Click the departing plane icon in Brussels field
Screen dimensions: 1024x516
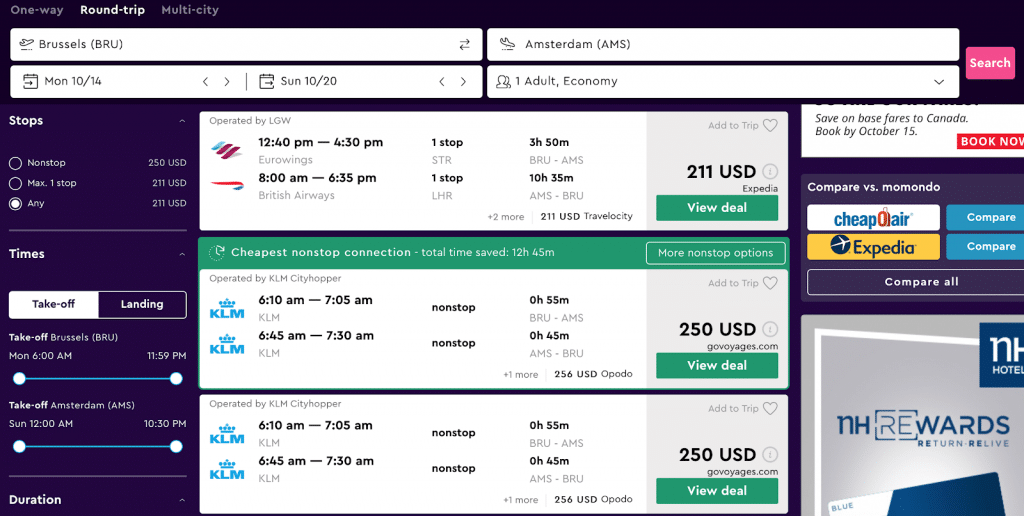(26, 44)
